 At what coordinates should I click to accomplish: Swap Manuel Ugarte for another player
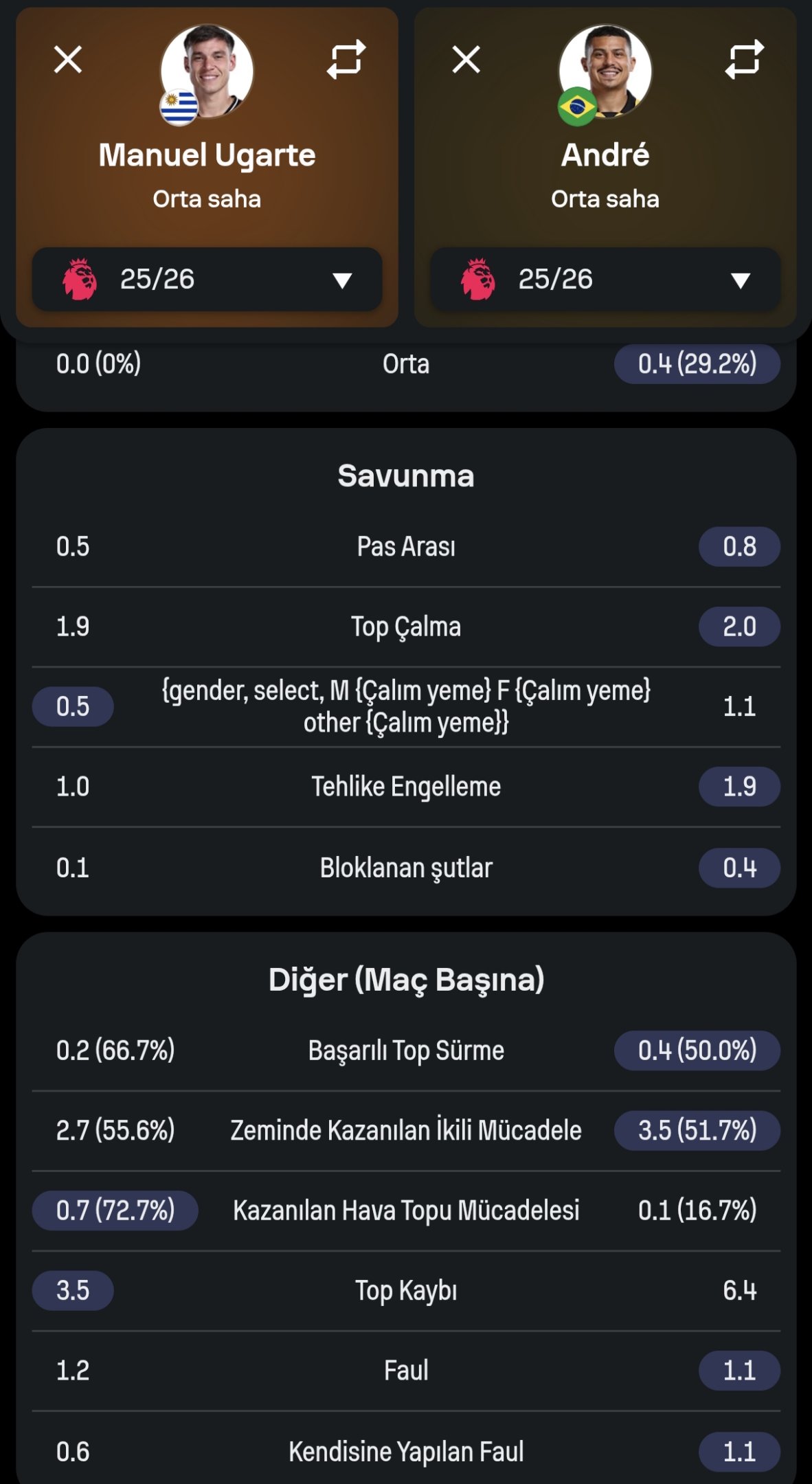[x=346, y=60]
